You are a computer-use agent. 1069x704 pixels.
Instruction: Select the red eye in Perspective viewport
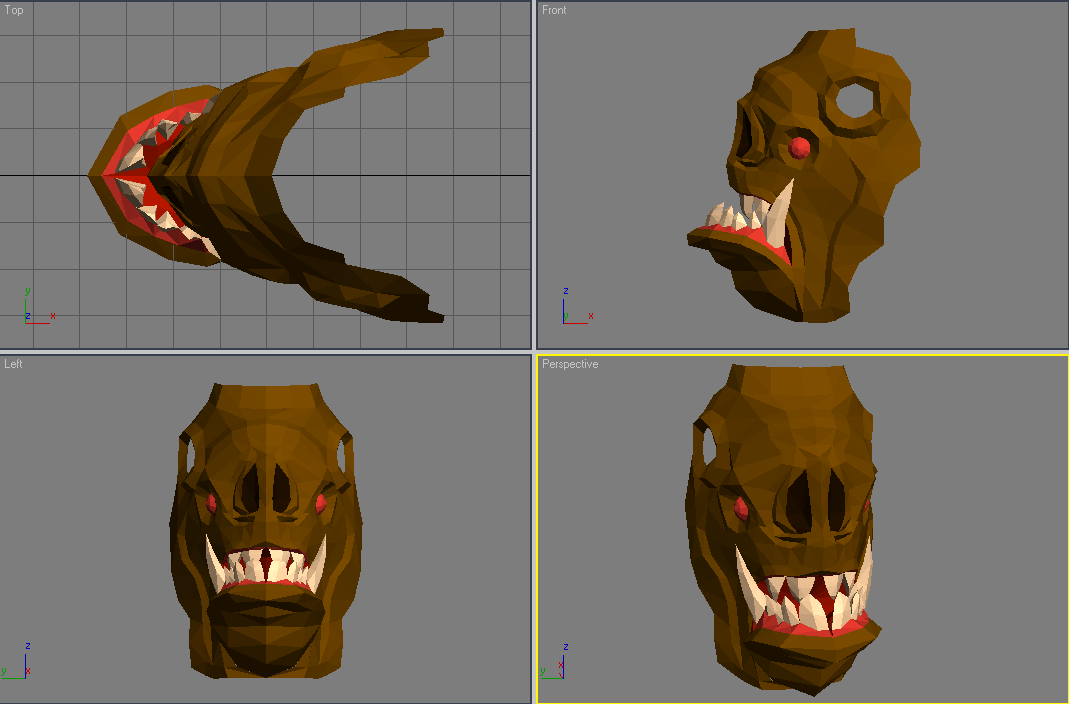tap(741, 508)
